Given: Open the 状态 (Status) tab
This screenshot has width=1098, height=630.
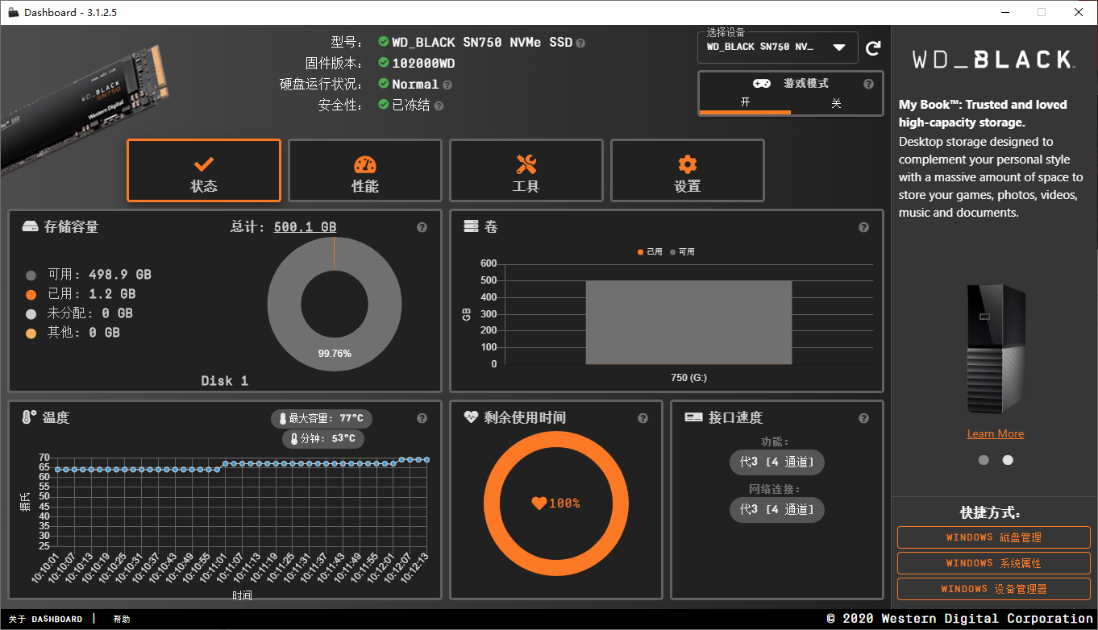Looking at the screenshot, I should (204, 170).
